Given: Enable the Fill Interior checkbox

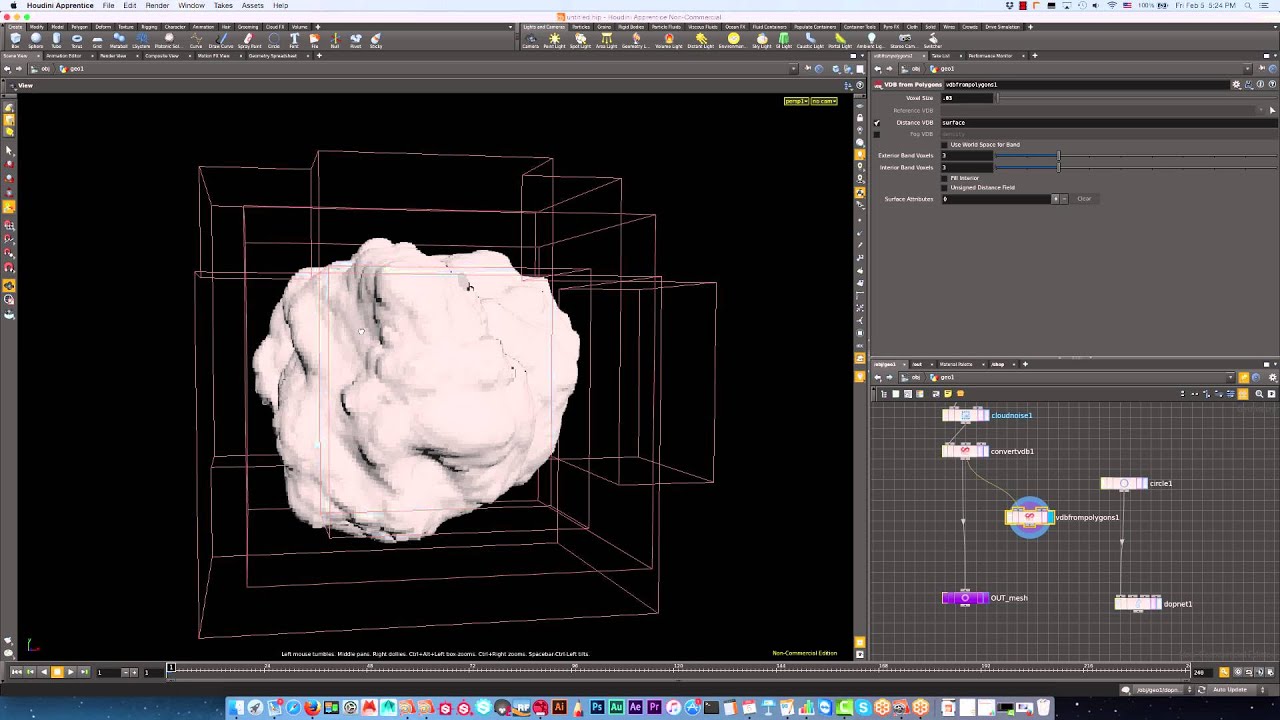Looking at the screenshot, I should (945, 178).
